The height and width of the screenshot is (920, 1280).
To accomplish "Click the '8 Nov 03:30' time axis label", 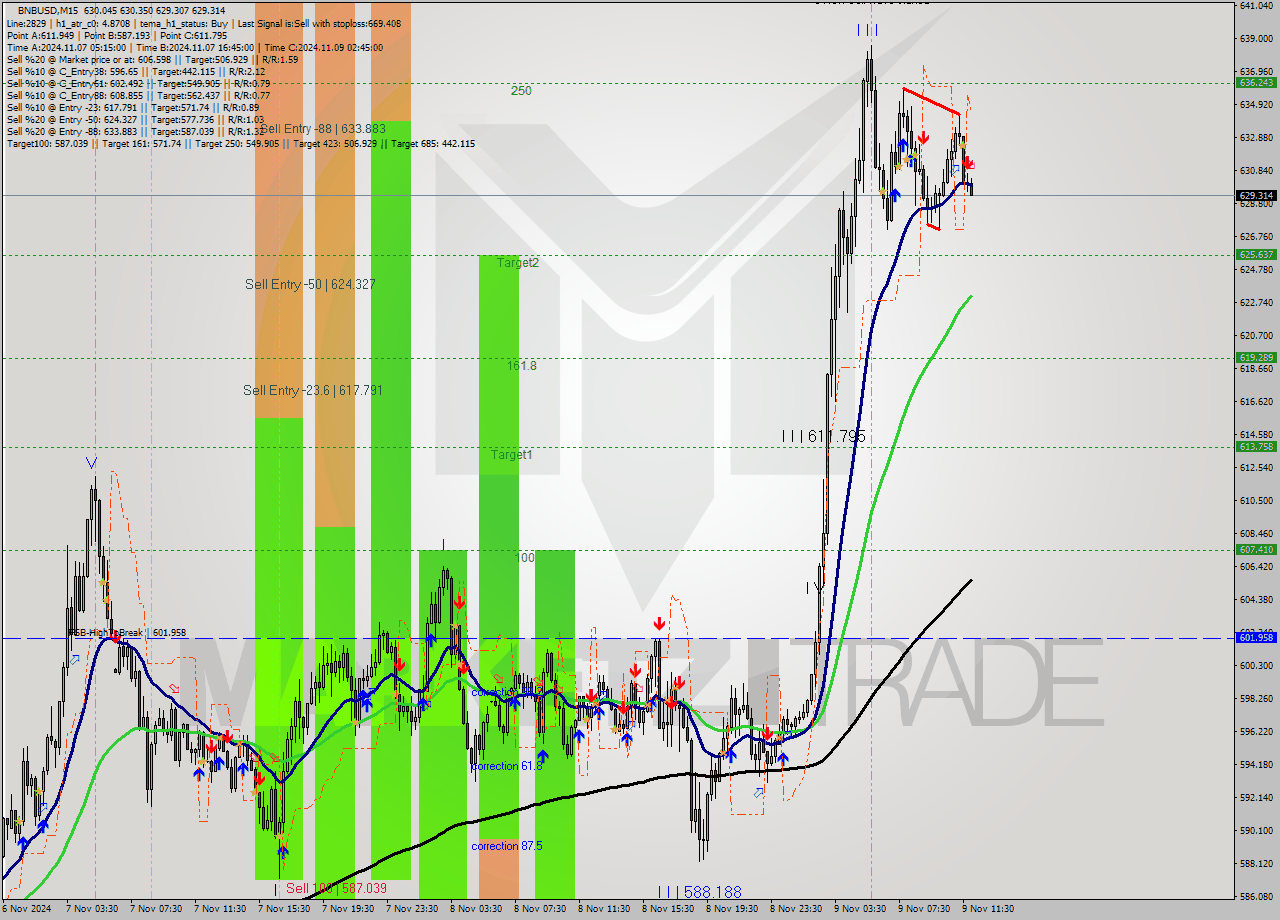I will click(476, 909).
